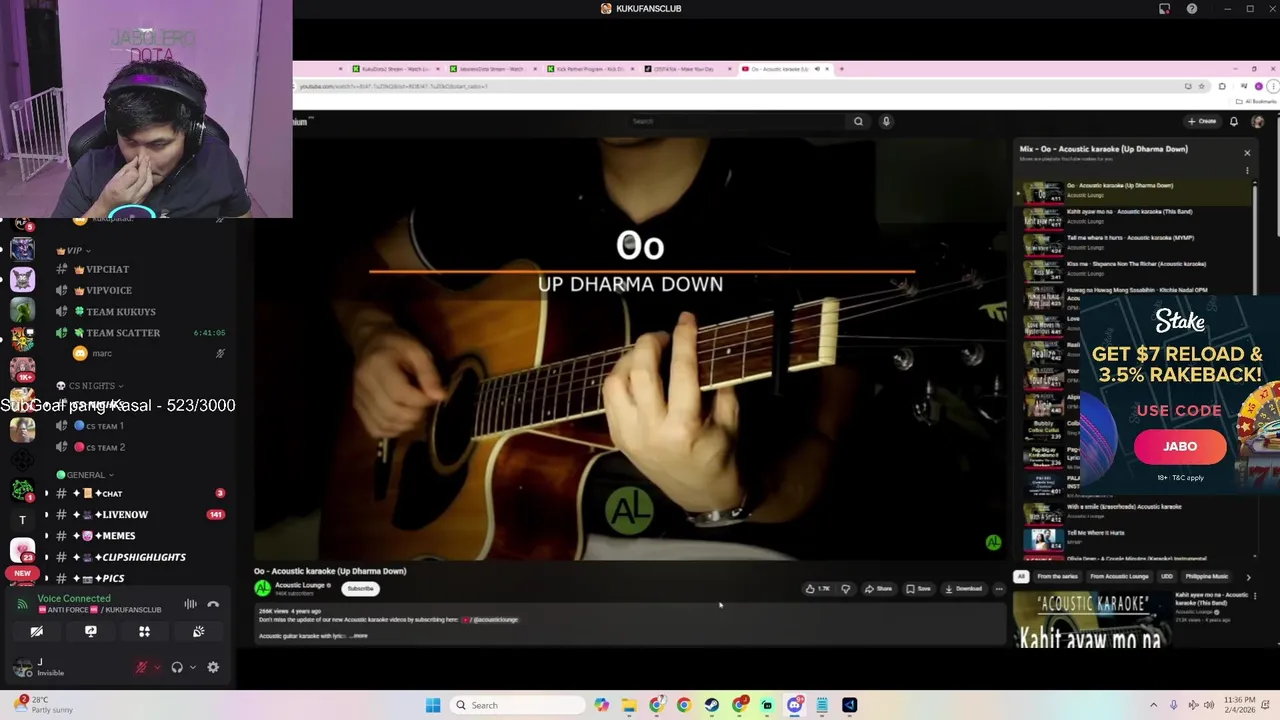The width and height of the screenshot is (1280, 720).
Task: Collapse the GENERAL category
Action: (86, 475)
